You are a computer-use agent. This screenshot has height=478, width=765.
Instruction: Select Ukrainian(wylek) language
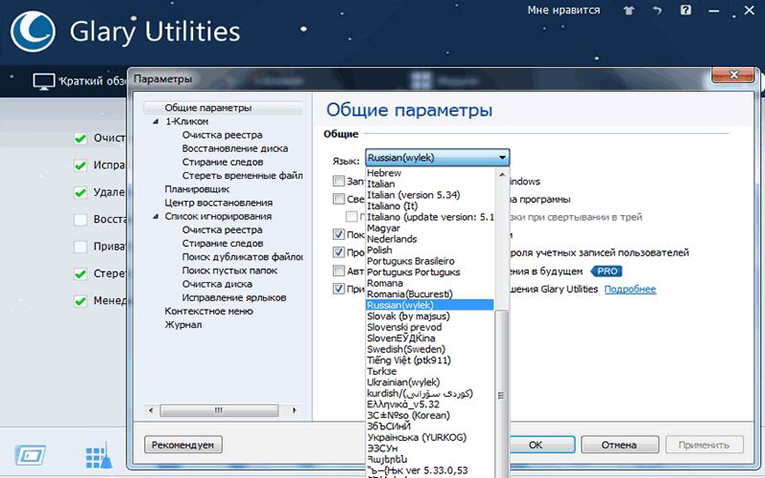(403, 382)
